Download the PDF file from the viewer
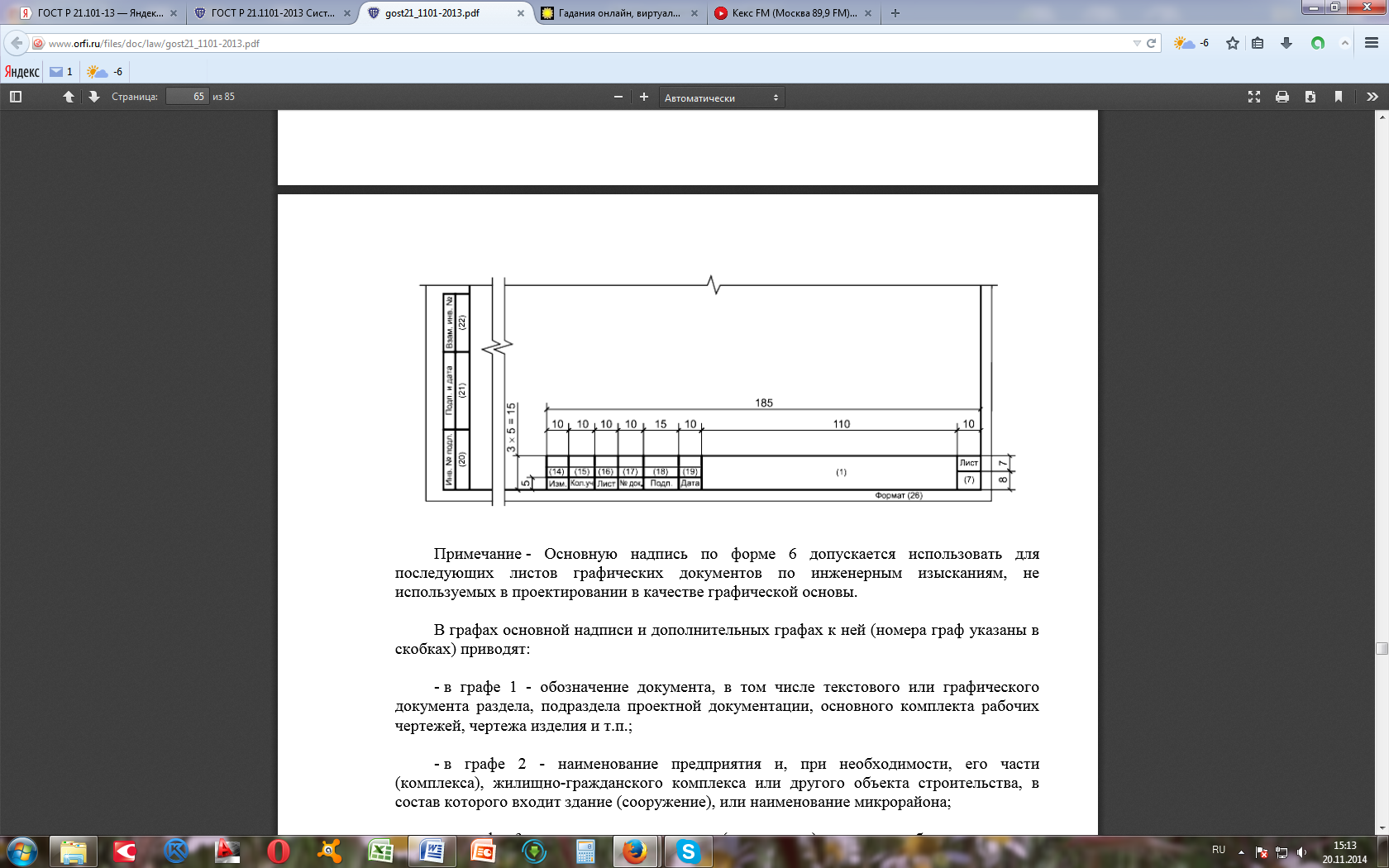1389x868 pixels. [1310, 97]
